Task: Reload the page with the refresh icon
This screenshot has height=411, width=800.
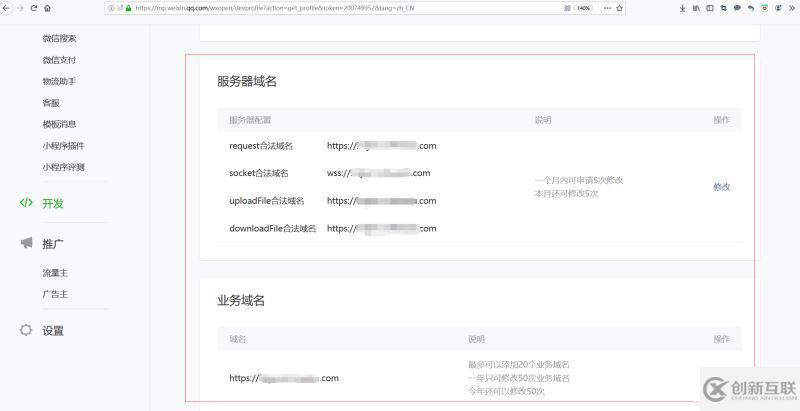Action: point(34,8)
